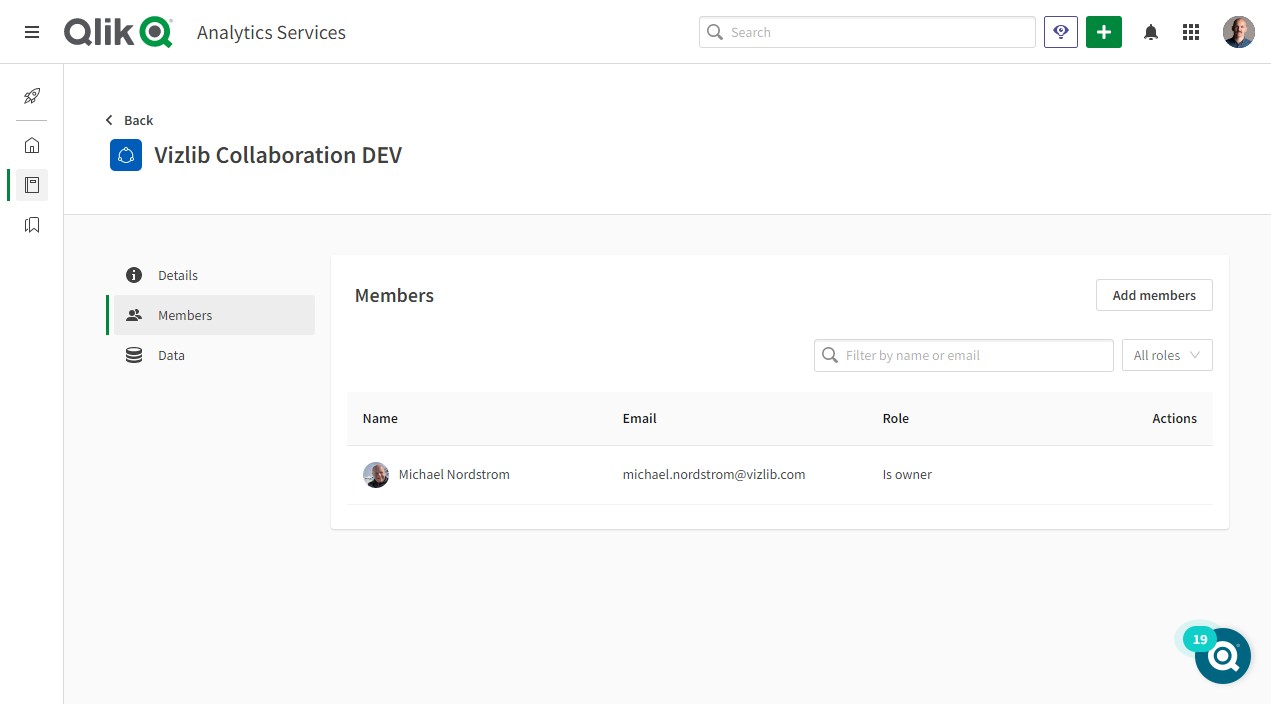The image size is (1271, 704).
Task: Open the insight eye icon button
Action: [1061, 32]
